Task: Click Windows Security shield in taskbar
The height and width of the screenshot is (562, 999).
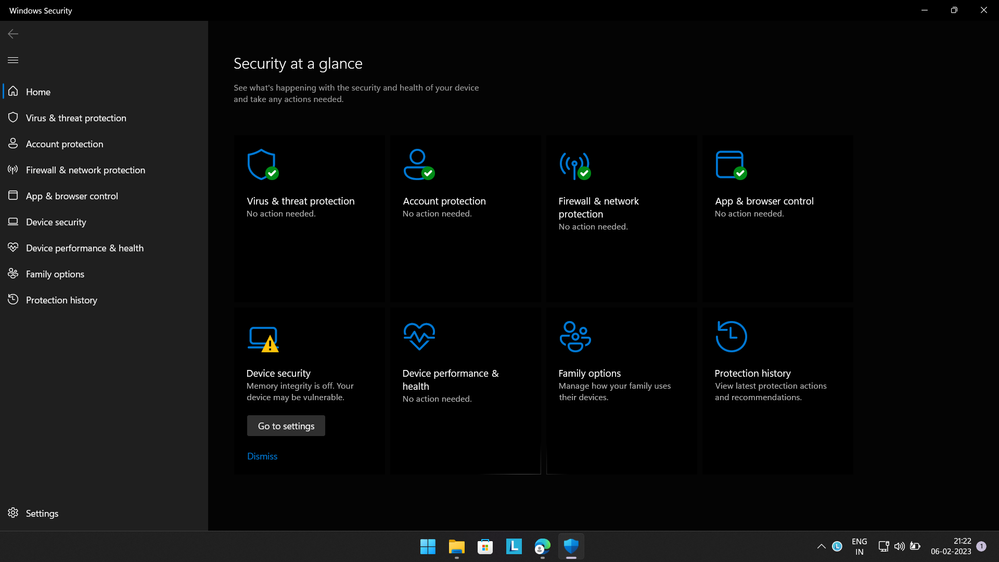Action: click(x=571, y=546)
